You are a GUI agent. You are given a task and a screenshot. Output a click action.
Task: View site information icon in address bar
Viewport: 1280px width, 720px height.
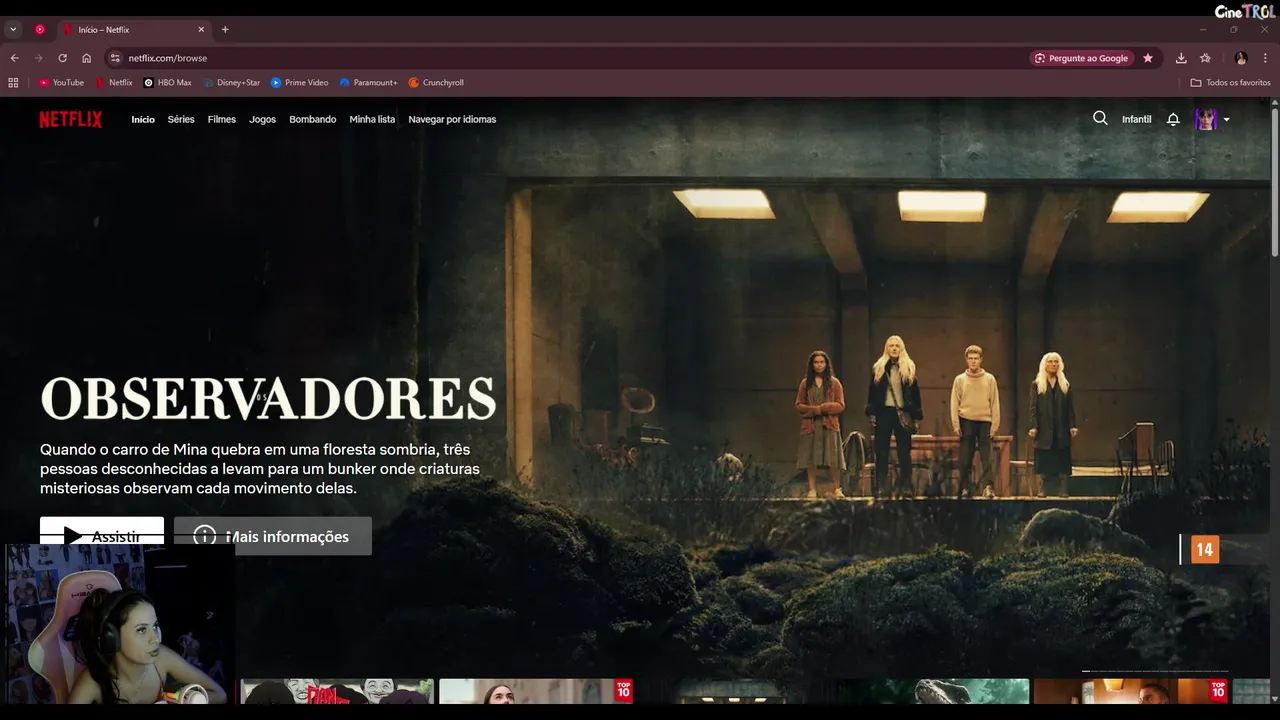[x=115, y=58]
